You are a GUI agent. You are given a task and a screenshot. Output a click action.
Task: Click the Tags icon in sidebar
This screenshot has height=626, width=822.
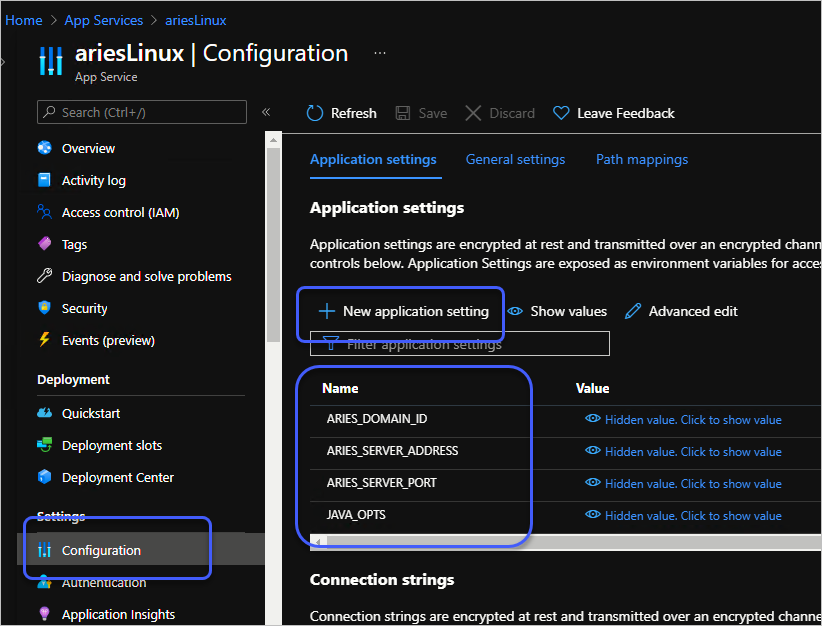click(45, 244)
